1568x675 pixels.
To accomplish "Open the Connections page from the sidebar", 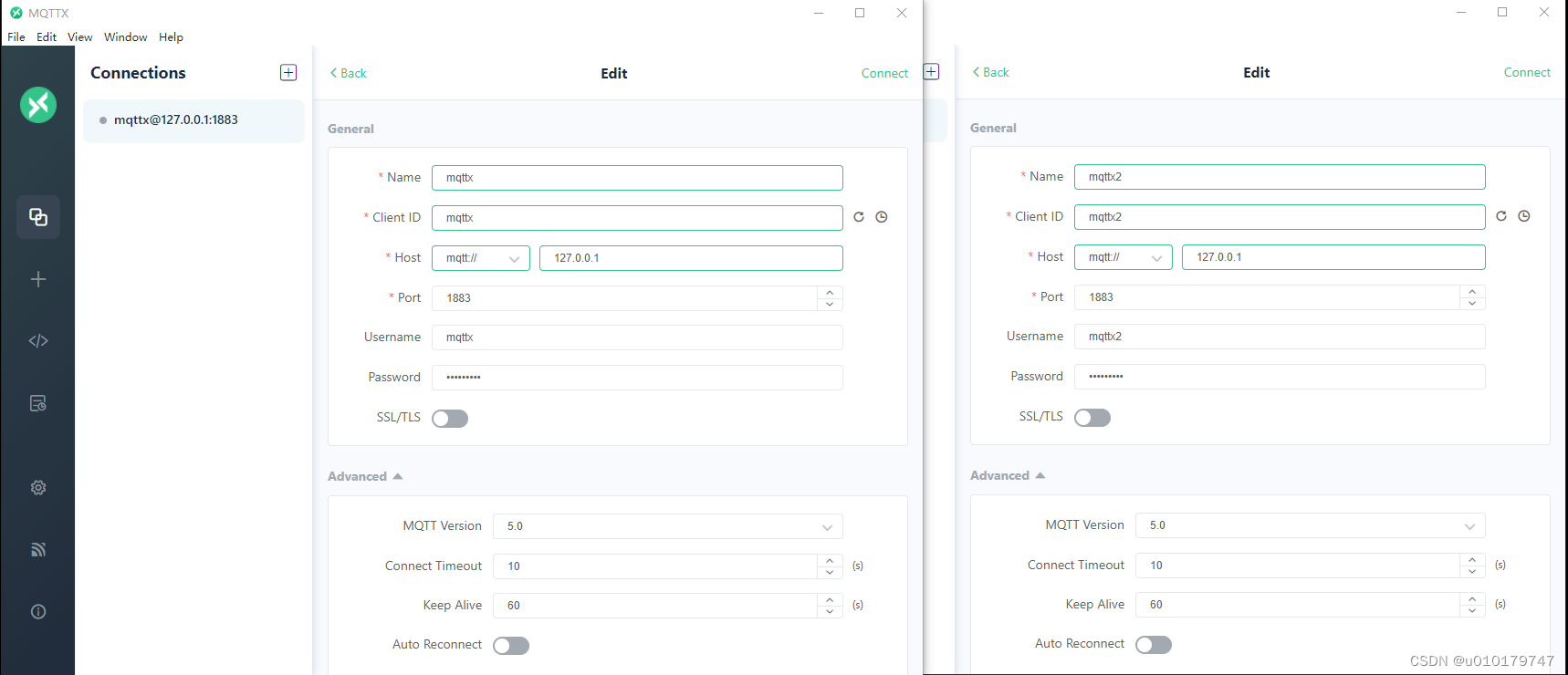I will point(38,217).
